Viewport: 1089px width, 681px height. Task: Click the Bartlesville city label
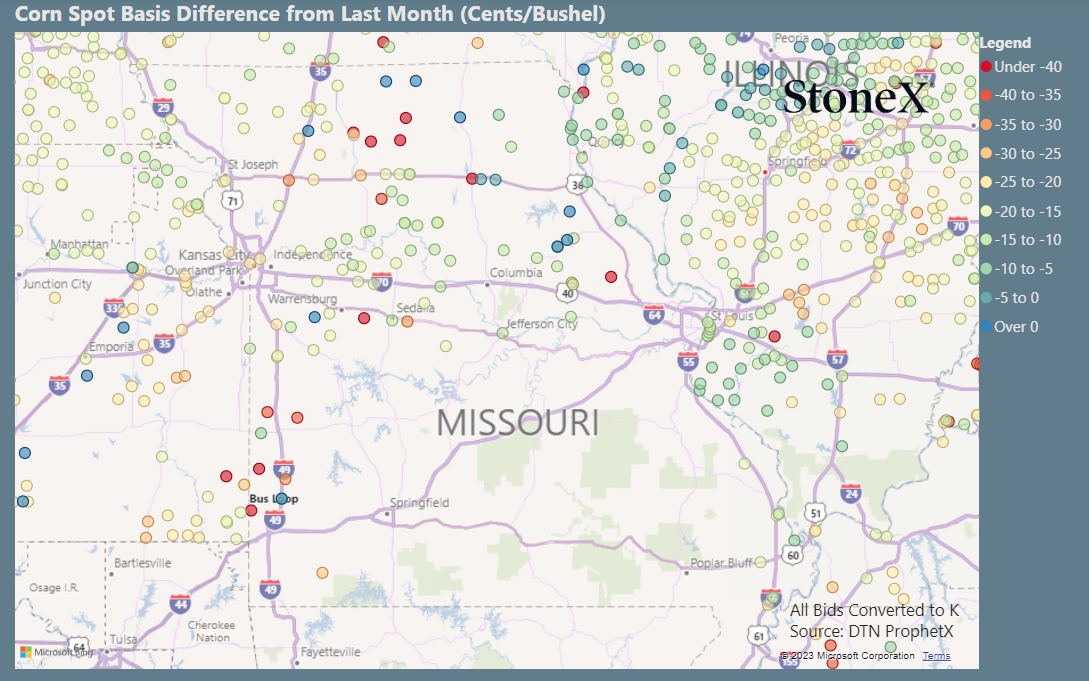pyautogui.click(x=142, y=563)
